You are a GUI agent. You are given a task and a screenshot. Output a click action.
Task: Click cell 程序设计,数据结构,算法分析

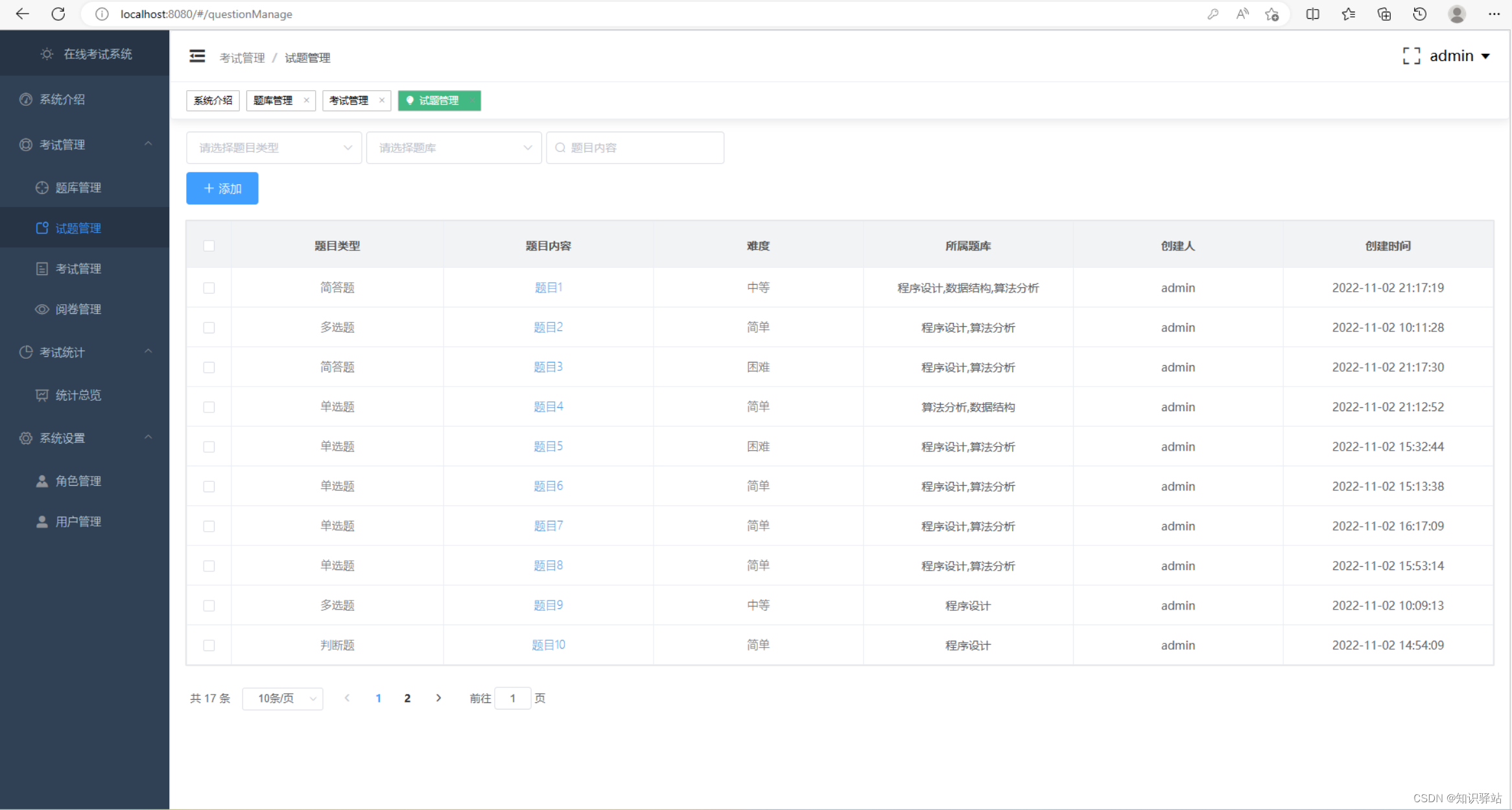pyautogui.click(x=968, y=288)
